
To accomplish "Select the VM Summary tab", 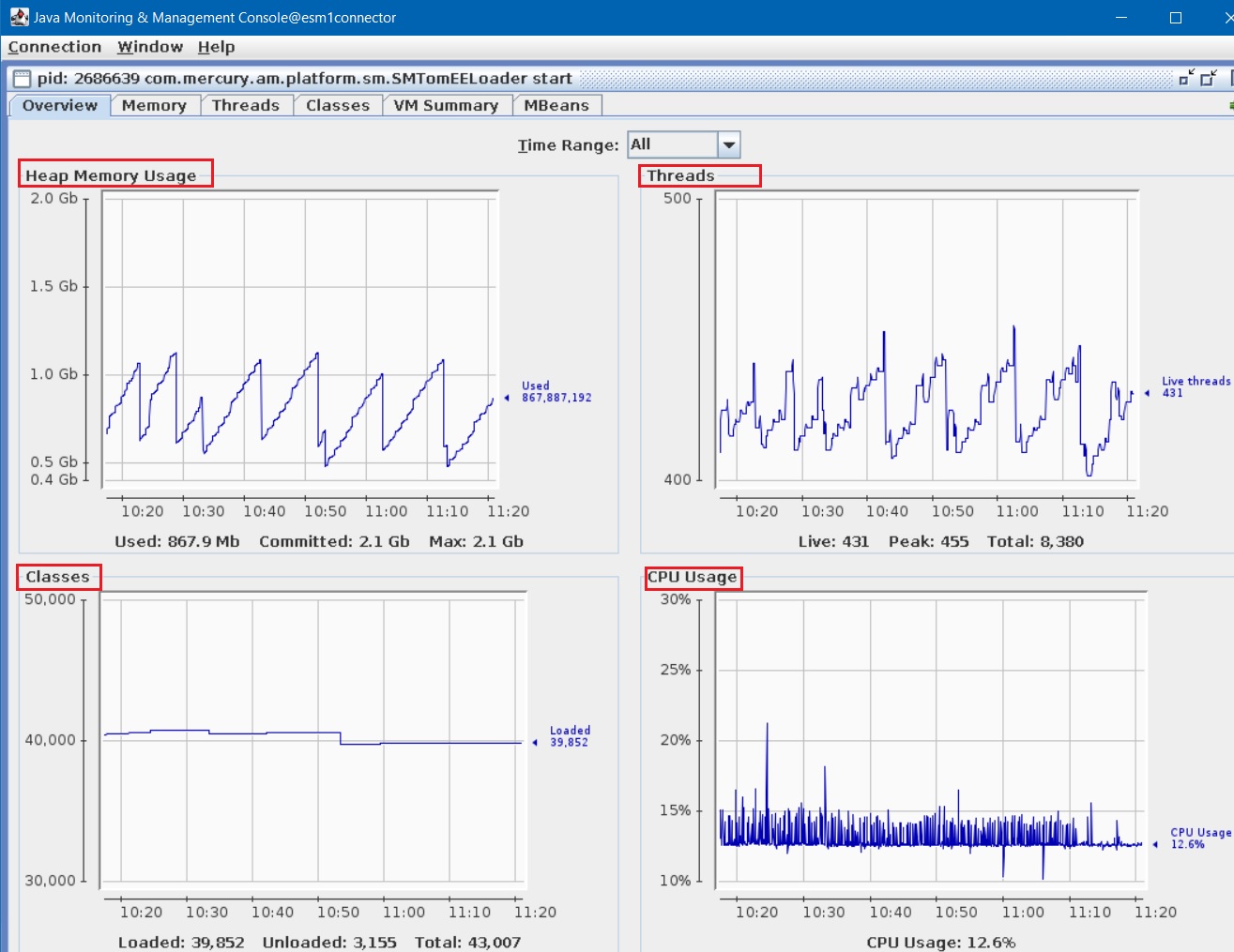I will click(x=447, y=105).
